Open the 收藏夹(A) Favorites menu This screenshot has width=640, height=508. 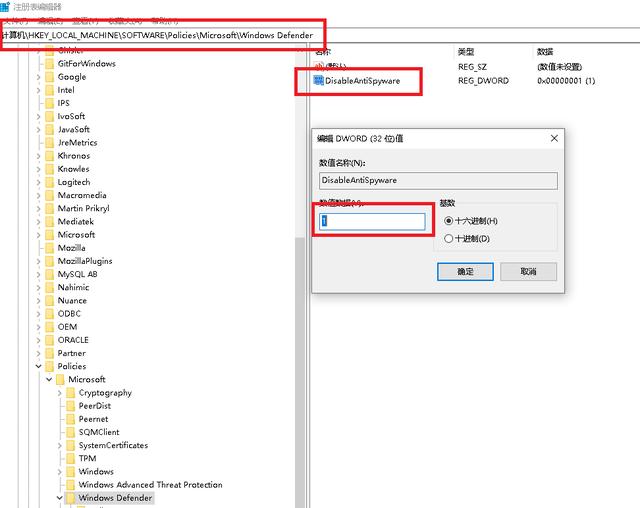(x=125, y=21)
